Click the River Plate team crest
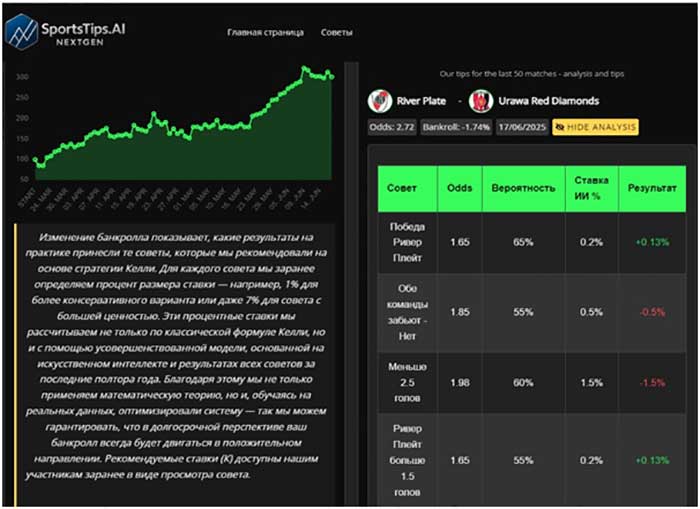The image size is (700, 509). click(380, 101)
